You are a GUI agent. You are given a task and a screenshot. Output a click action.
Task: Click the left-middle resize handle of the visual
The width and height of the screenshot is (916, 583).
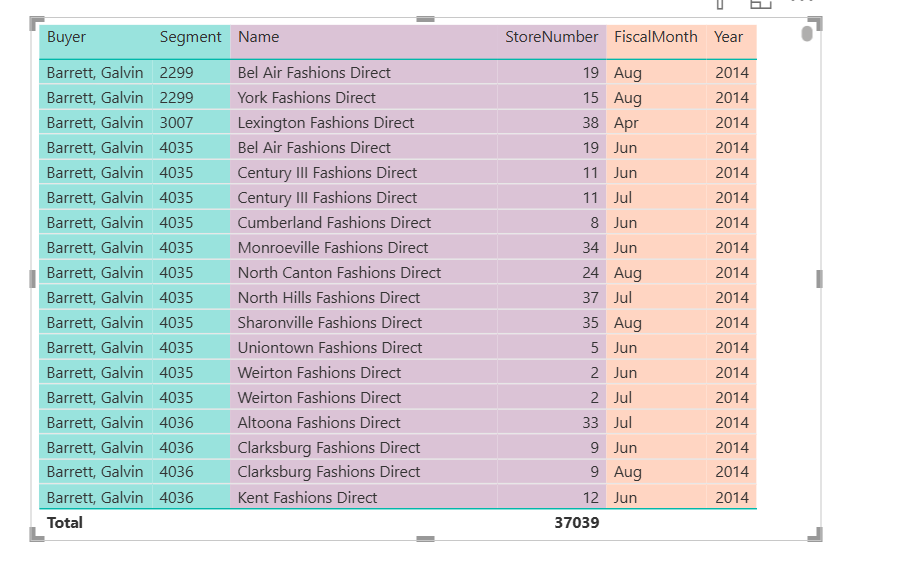[32, 279]
